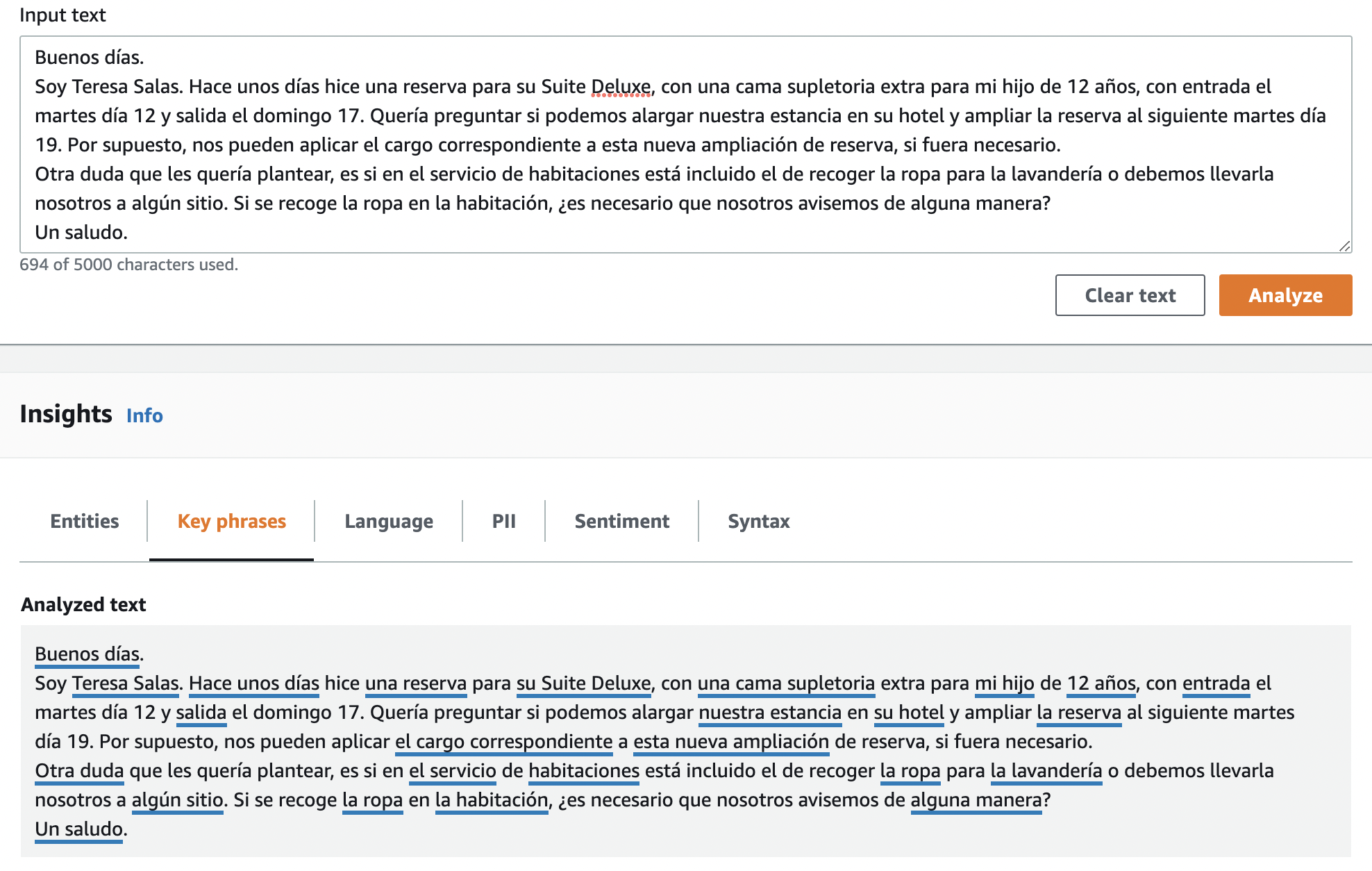The height and width of the screenshot is (871, 1372).
Task: Select the Key phrases tab
Action: click(231, 521)
